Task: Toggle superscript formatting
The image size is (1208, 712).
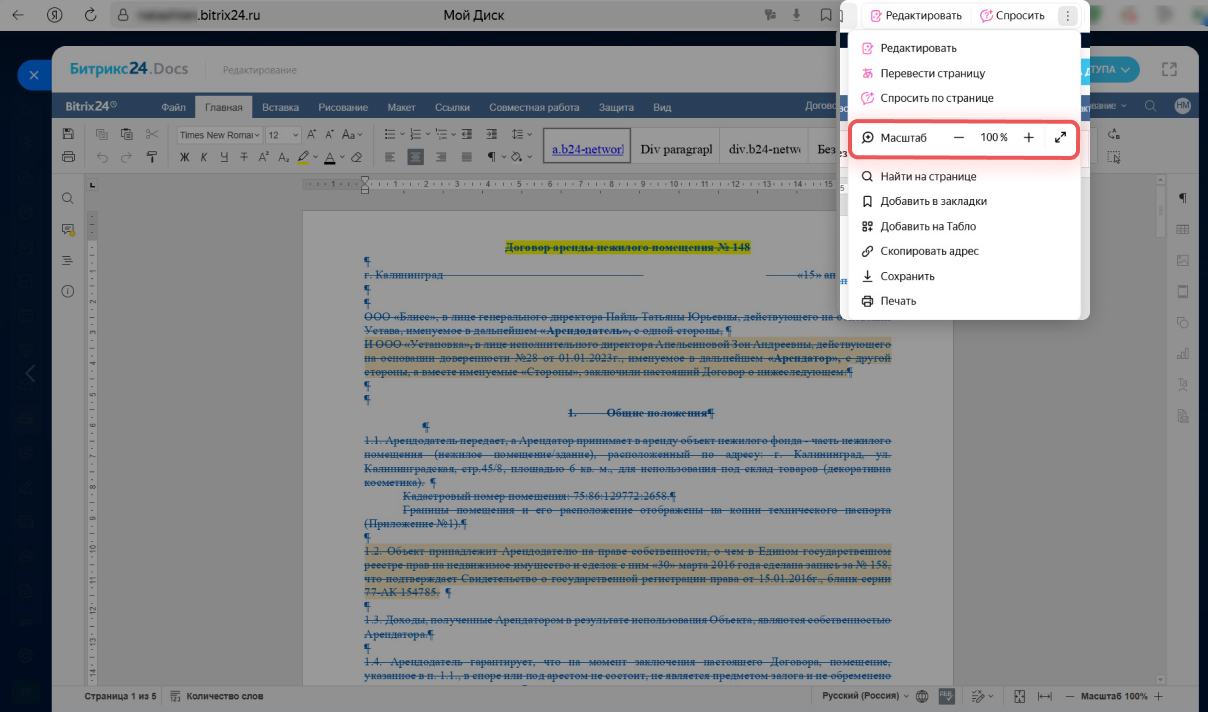Action: [264, 157]
